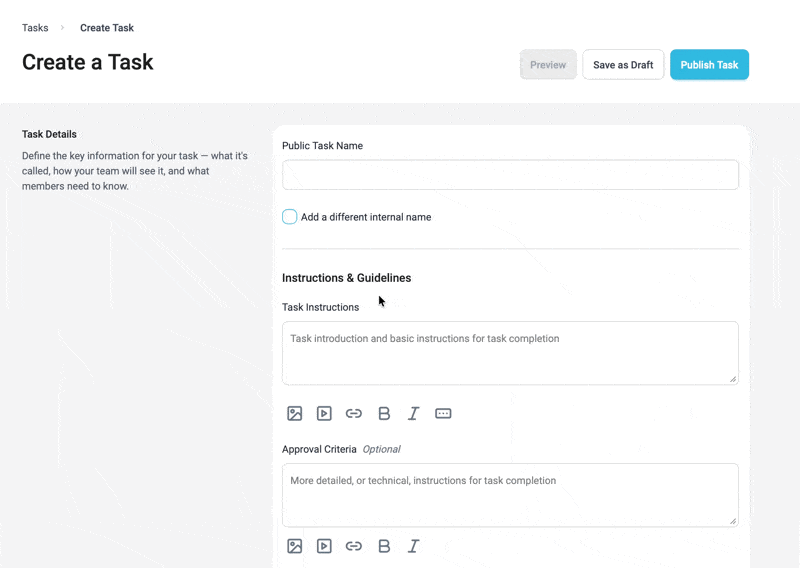
Task: Publish the task
Action: tap(709, 65)
